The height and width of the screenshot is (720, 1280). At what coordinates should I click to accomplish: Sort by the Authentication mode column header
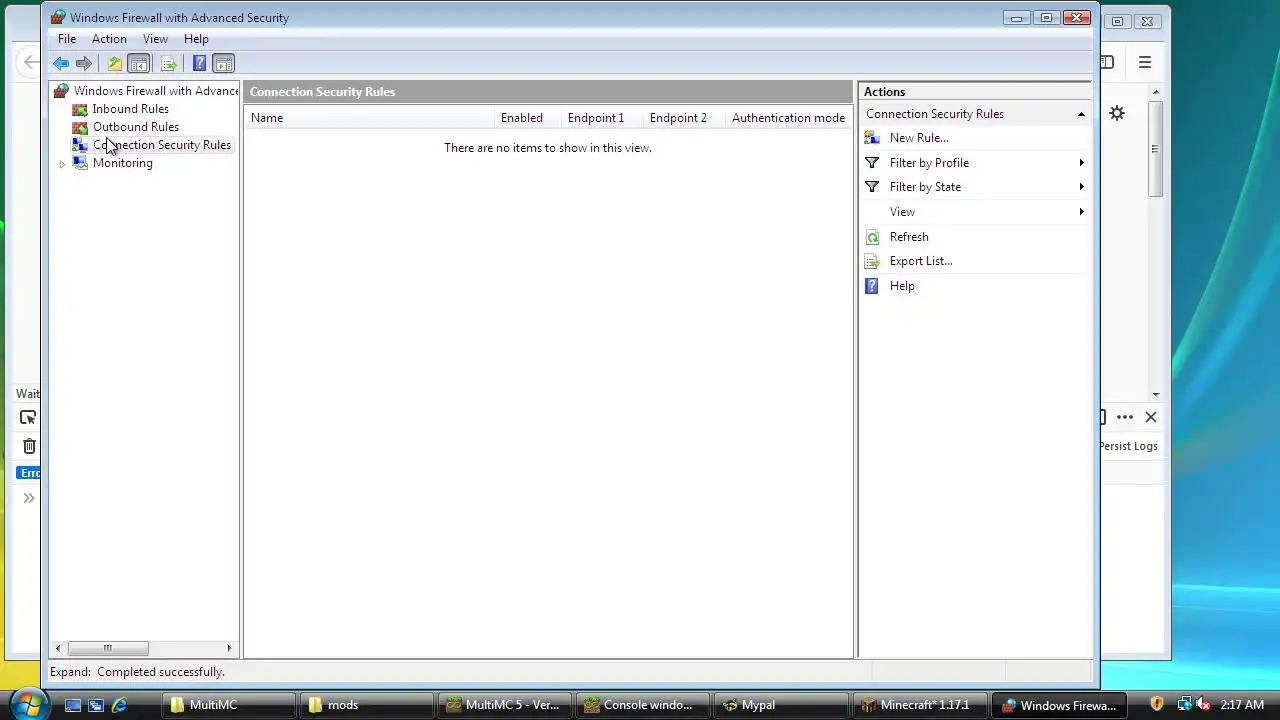788,118
